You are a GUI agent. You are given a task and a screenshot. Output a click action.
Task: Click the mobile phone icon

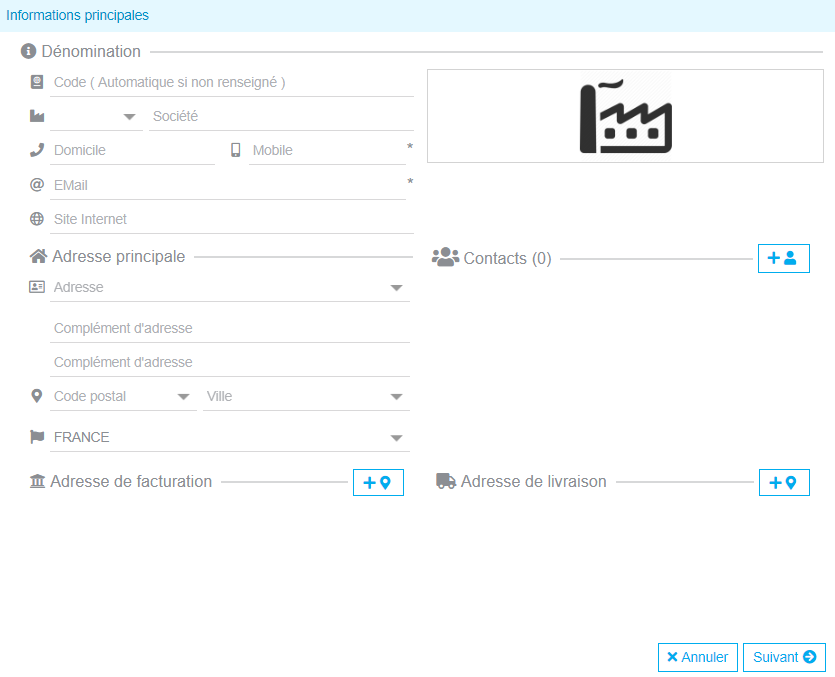[235, 150]
